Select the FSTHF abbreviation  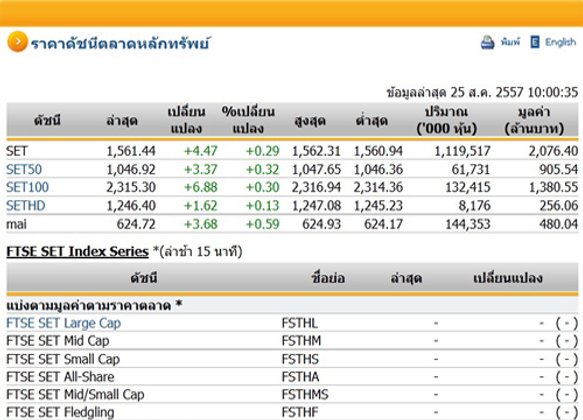300,412
